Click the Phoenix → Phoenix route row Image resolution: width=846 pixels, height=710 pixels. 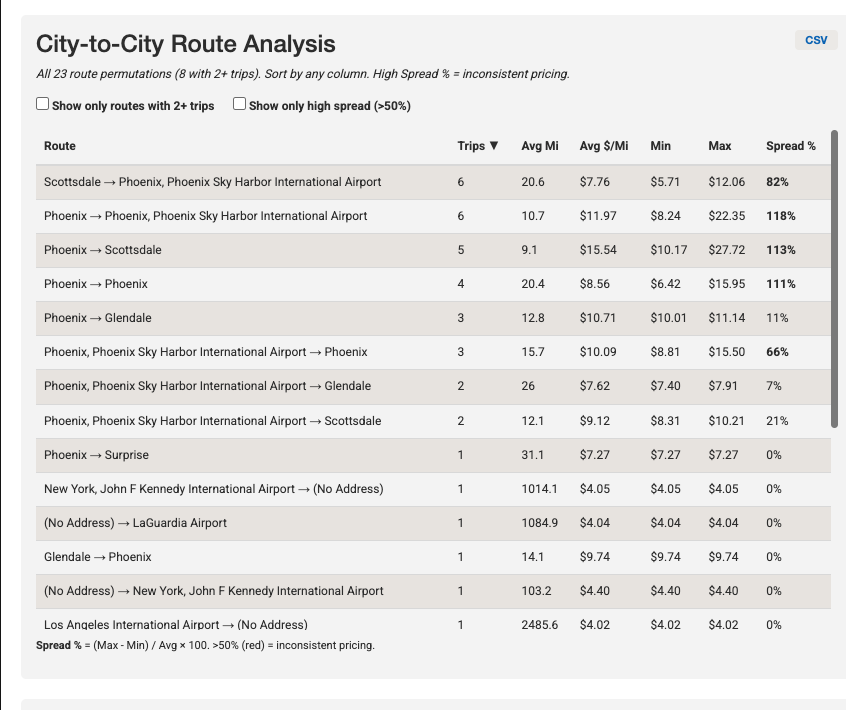click(x=96, y=284)
